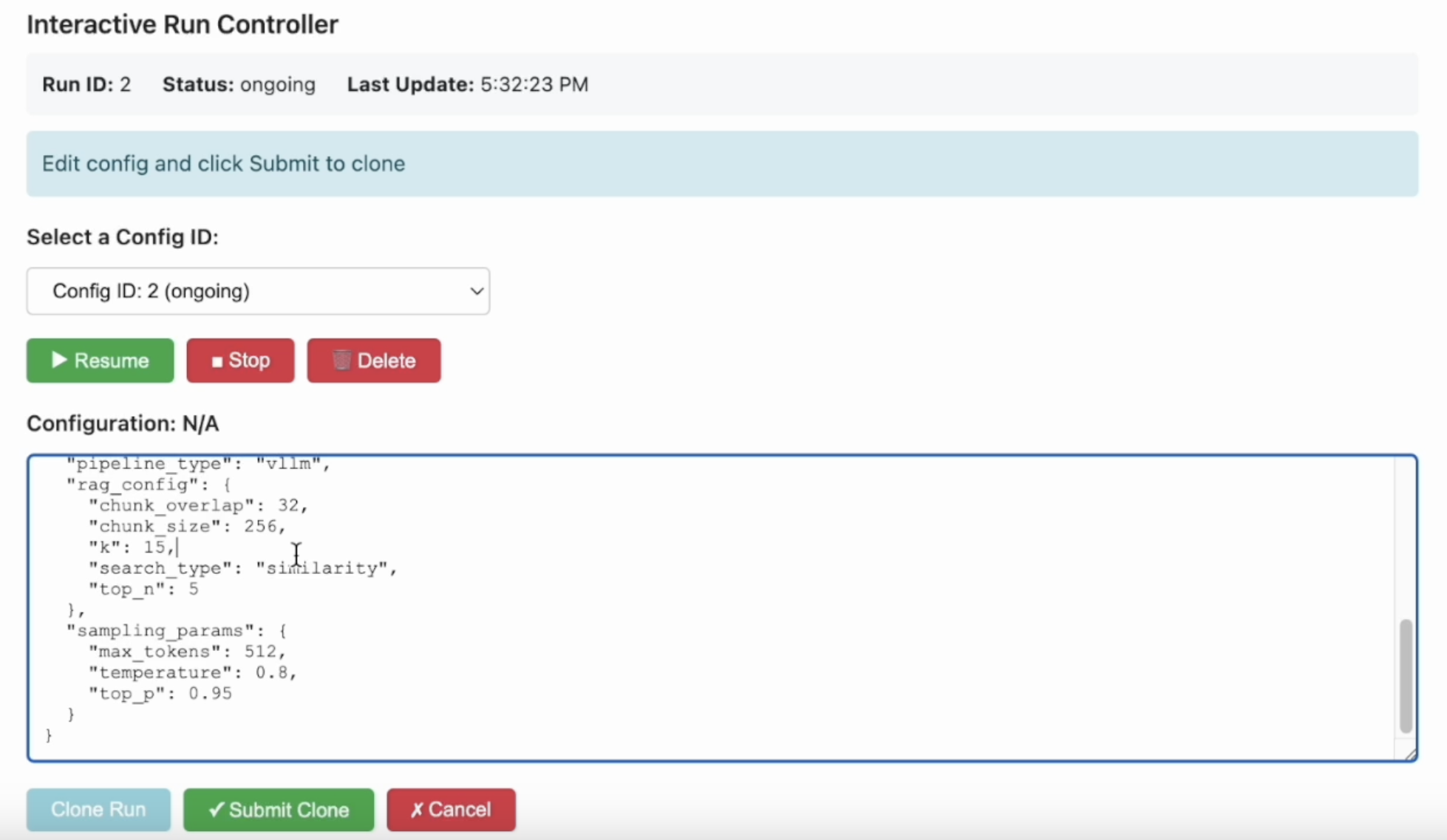Open the Config ID selection dropdown
The image size is (1447, 840).
[x=258, y=291]
